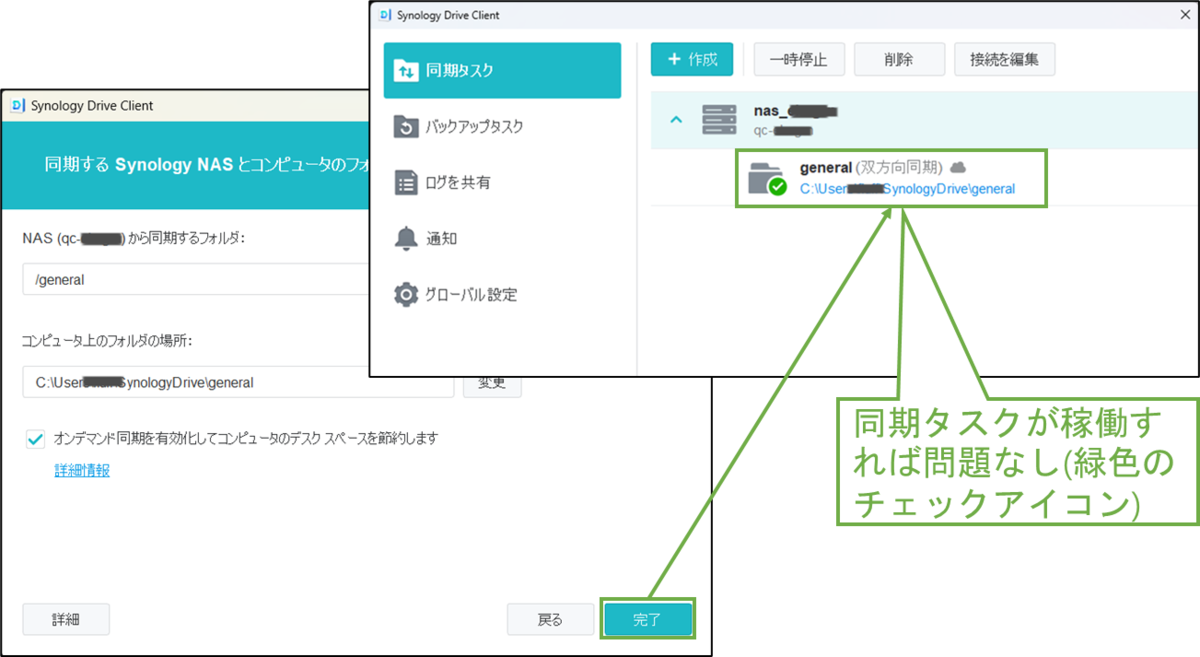Viewport: 1200px width, 657px height.
Task: Click the NAS server icon
Action: click(x=718, y=120)
